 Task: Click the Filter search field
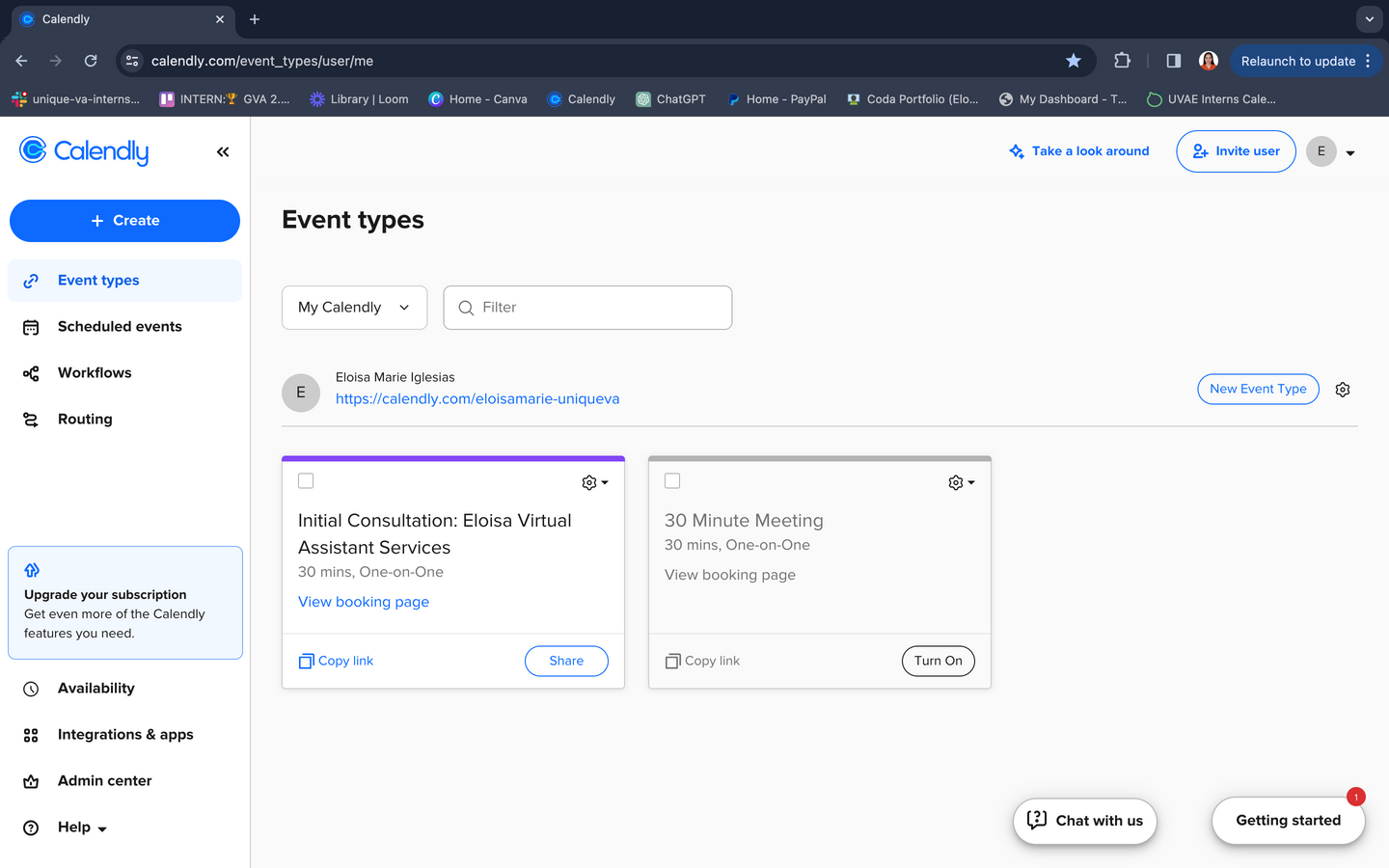(587, 308)
